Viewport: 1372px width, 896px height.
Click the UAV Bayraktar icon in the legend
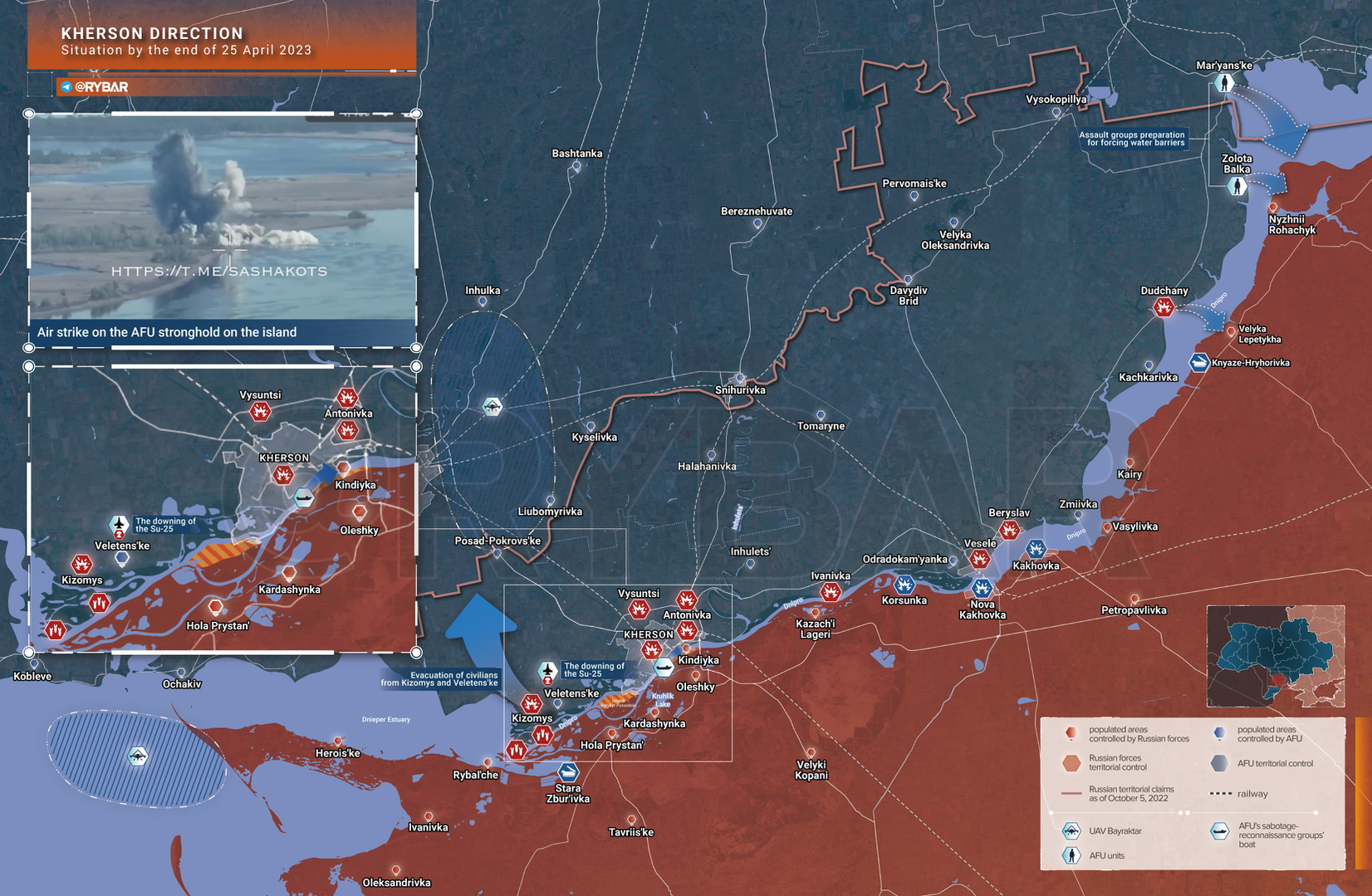point(1071,830)
